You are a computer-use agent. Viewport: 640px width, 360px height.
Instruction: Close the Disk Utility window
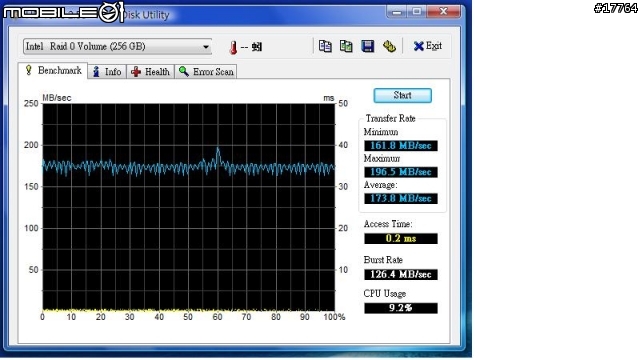444,12
